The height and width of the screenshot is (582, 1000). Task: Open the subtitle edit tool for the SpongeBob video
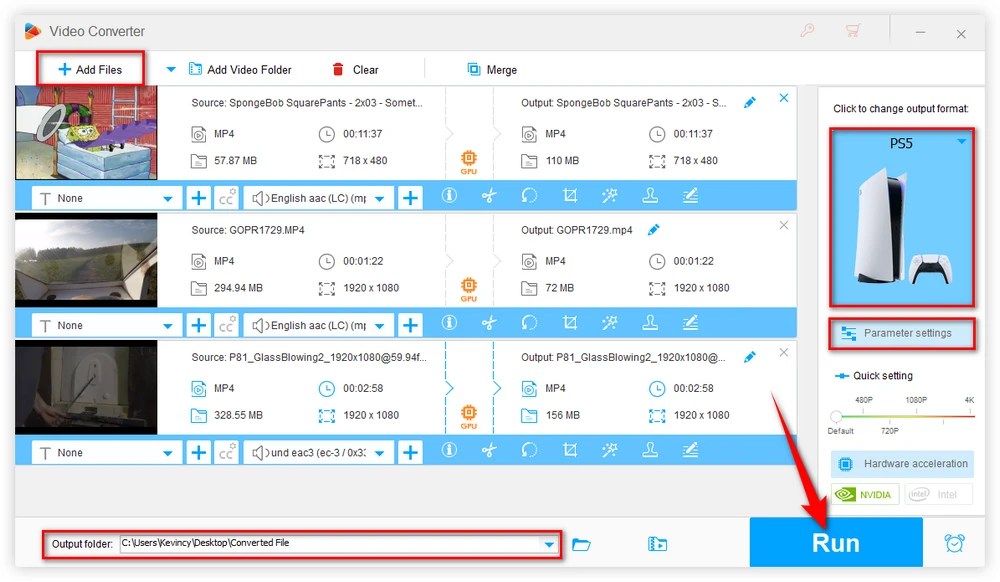click(690, 196)
